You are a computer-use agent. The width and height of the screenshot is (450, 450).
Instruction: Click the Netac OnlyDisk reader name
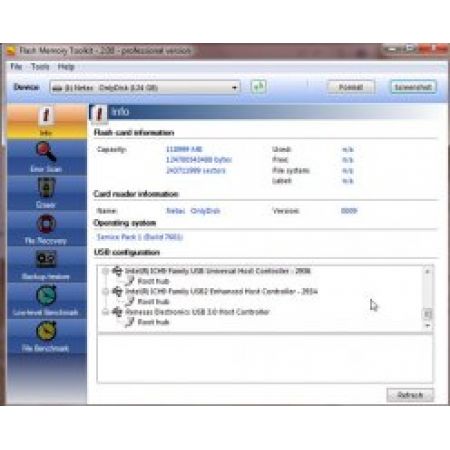tap(193, 211)
